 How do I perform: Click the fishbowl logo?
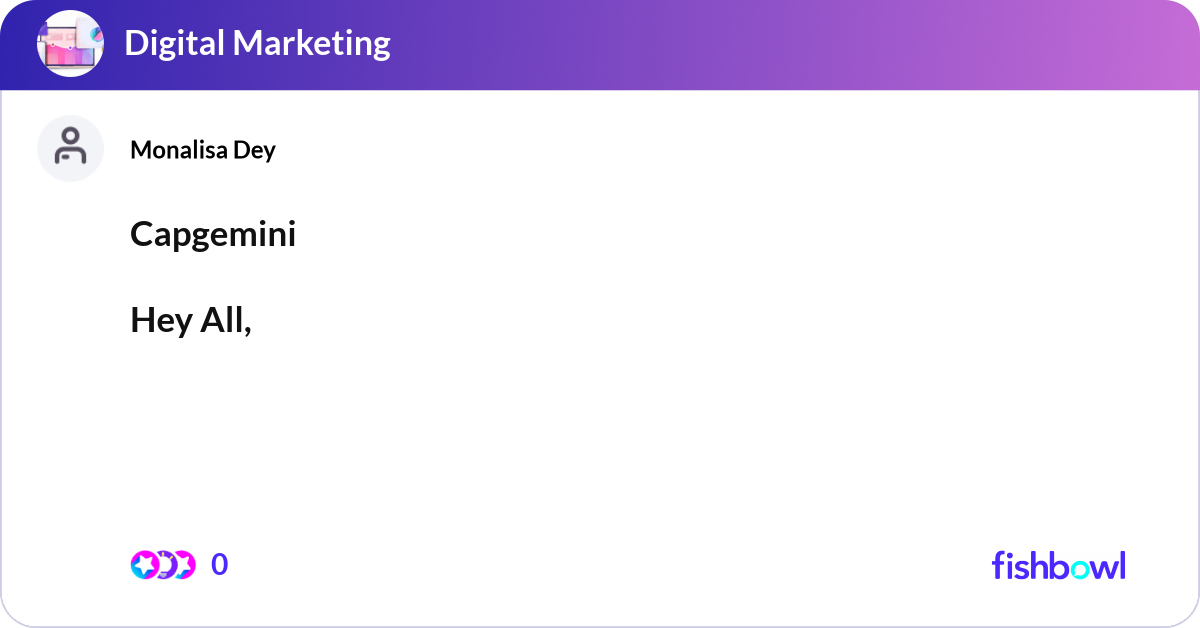1058,565
